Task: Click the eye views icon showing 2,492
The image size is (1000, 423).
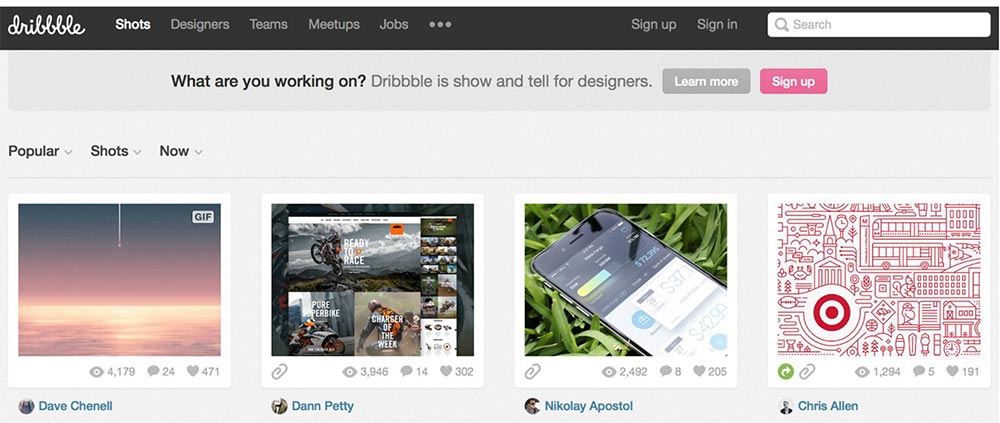Action: pos(608,371)
